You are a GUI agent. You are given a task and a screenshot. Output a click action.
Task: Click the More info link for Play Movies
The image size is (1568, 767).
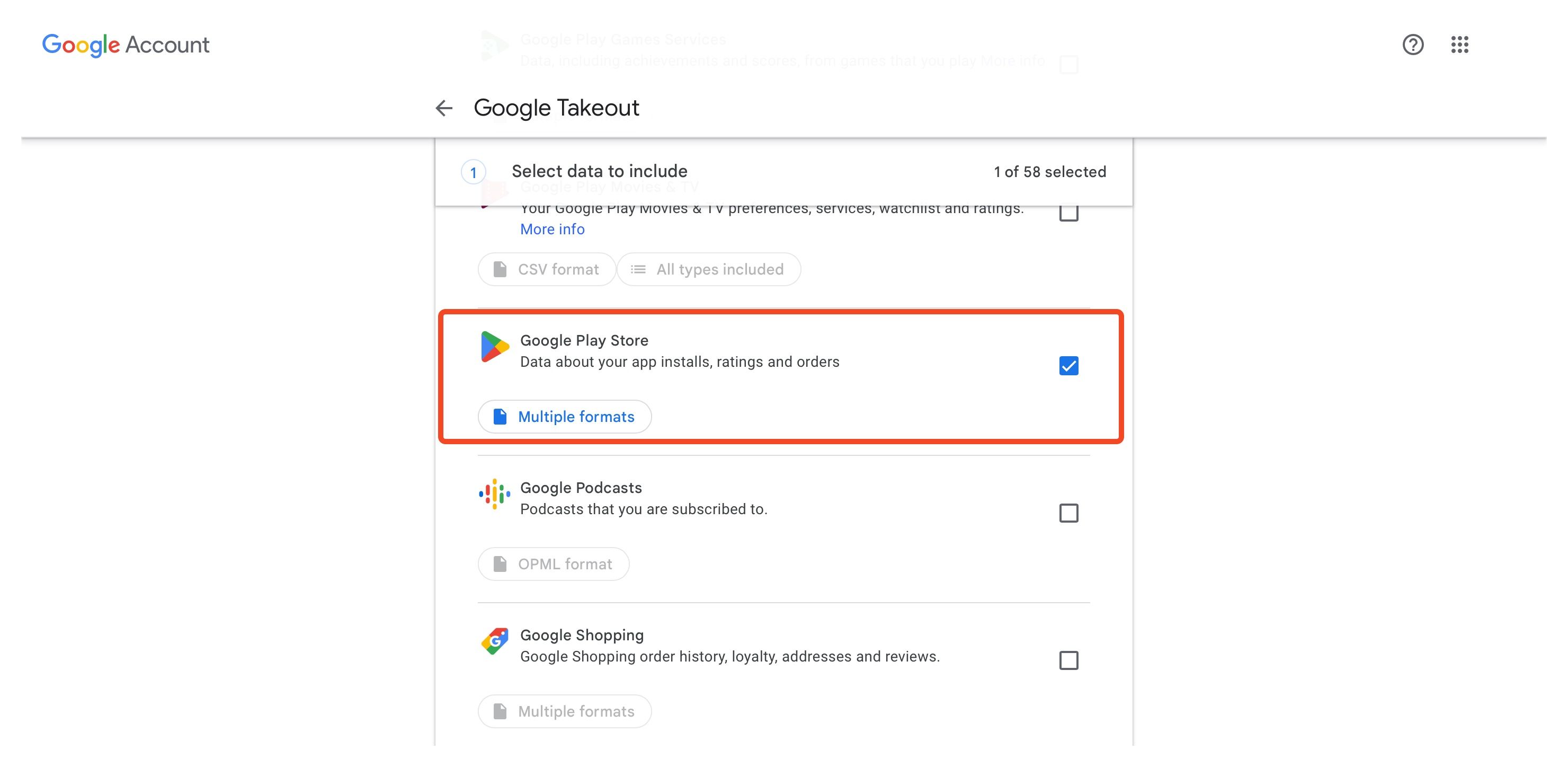[552, 228]
